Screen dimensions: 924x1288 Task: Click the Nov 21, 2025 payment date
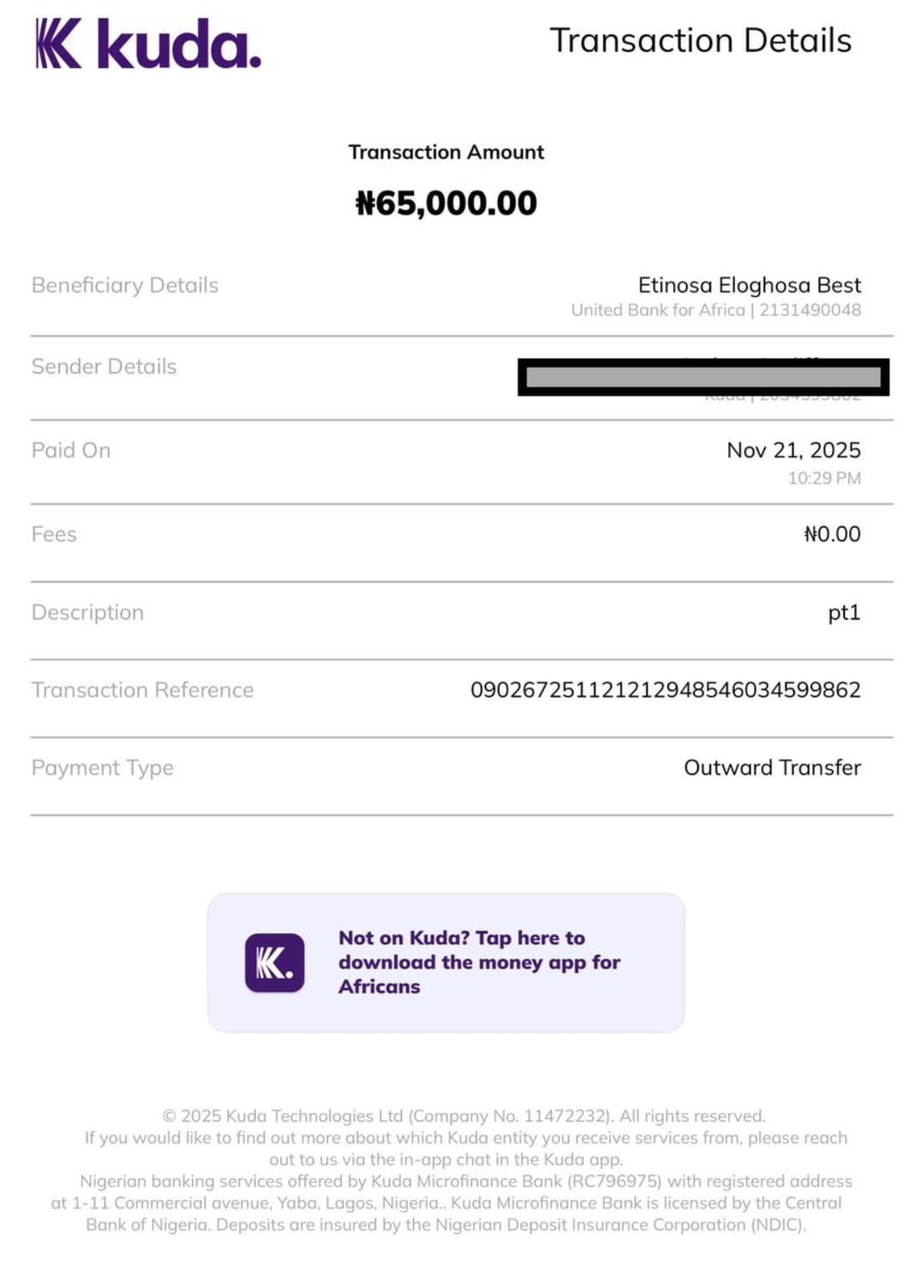[x=793, y=450]
